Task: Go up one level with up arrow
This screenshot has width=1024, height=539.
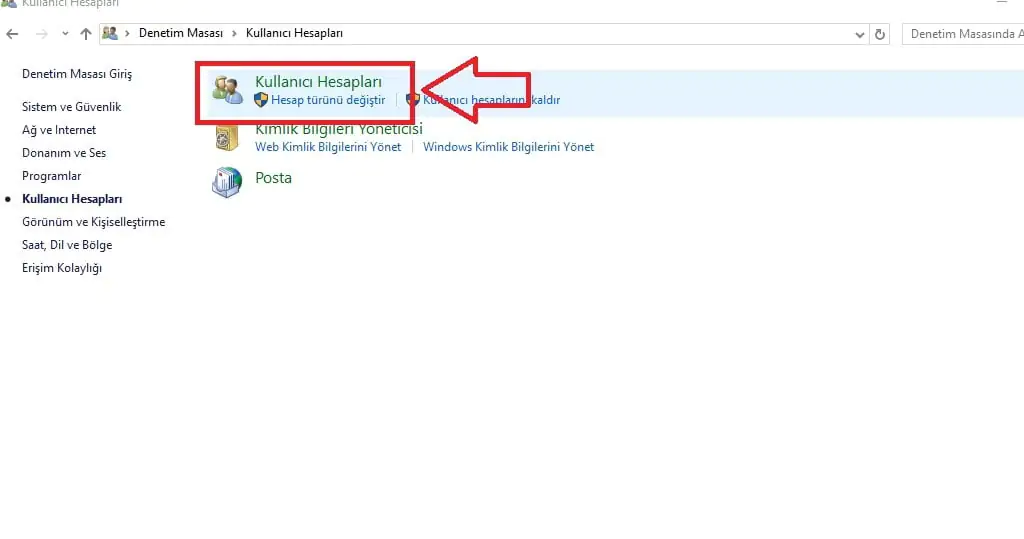Action: [86, 34]
